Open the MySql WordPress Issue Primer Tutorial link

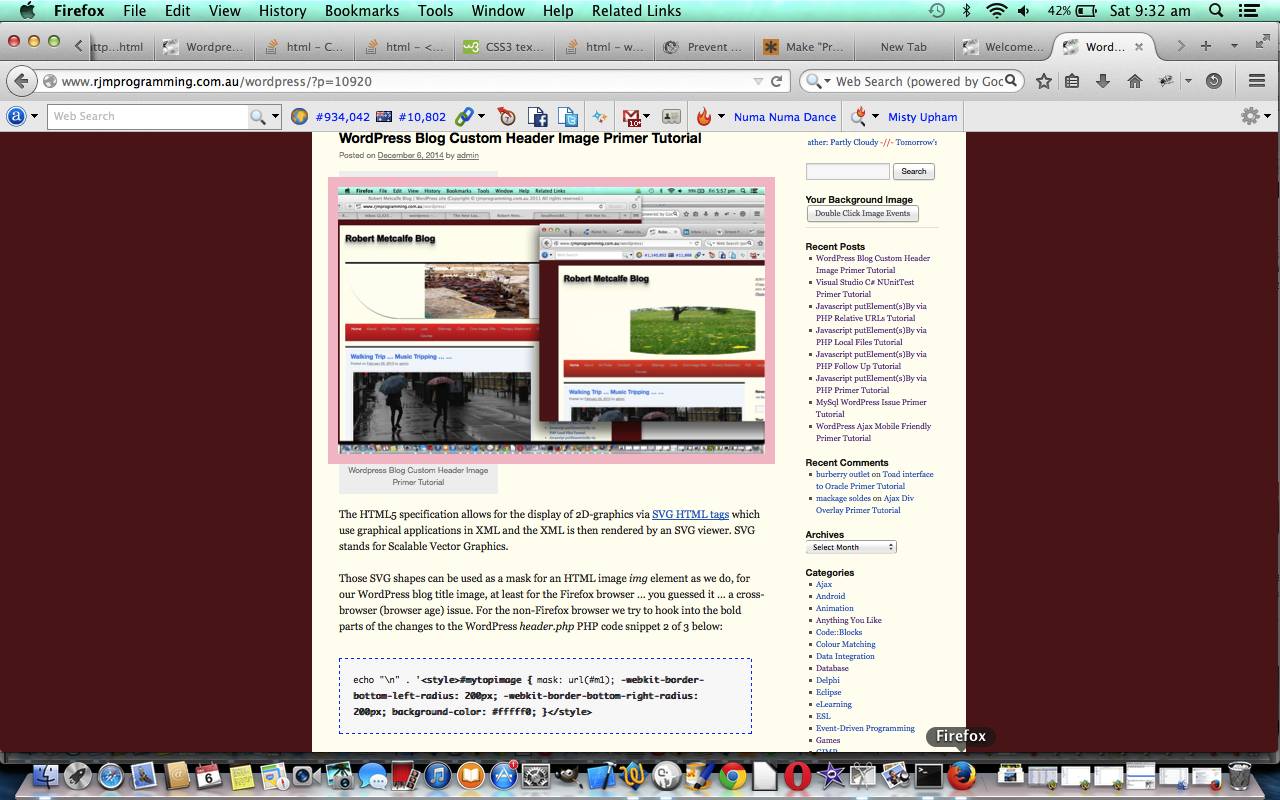(x=870, y=408)
